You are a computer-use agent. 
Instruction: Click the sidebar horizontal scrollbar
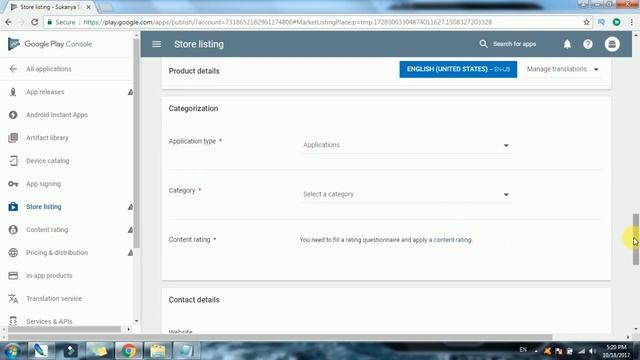pyautogui.click(x=64, y=329)
